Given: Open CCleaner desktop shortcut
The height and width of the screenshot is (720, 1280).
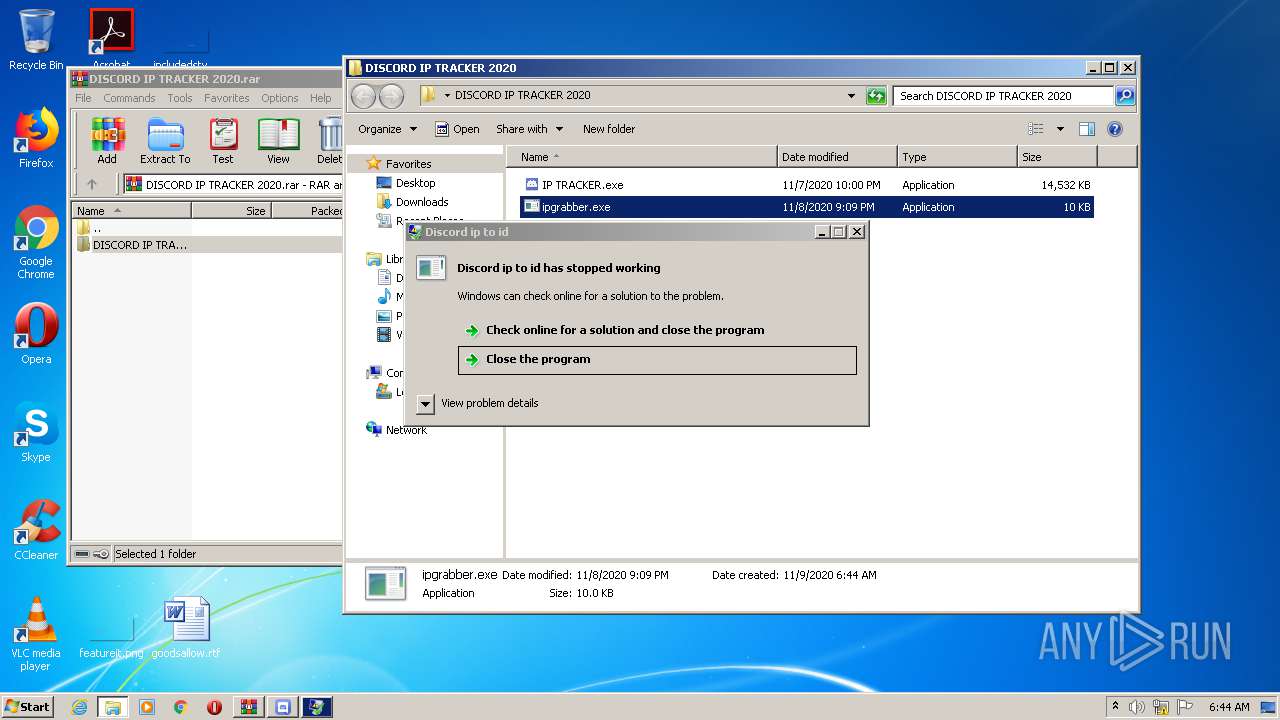Looking at the screenshot, I should click(x=36, y=530).
